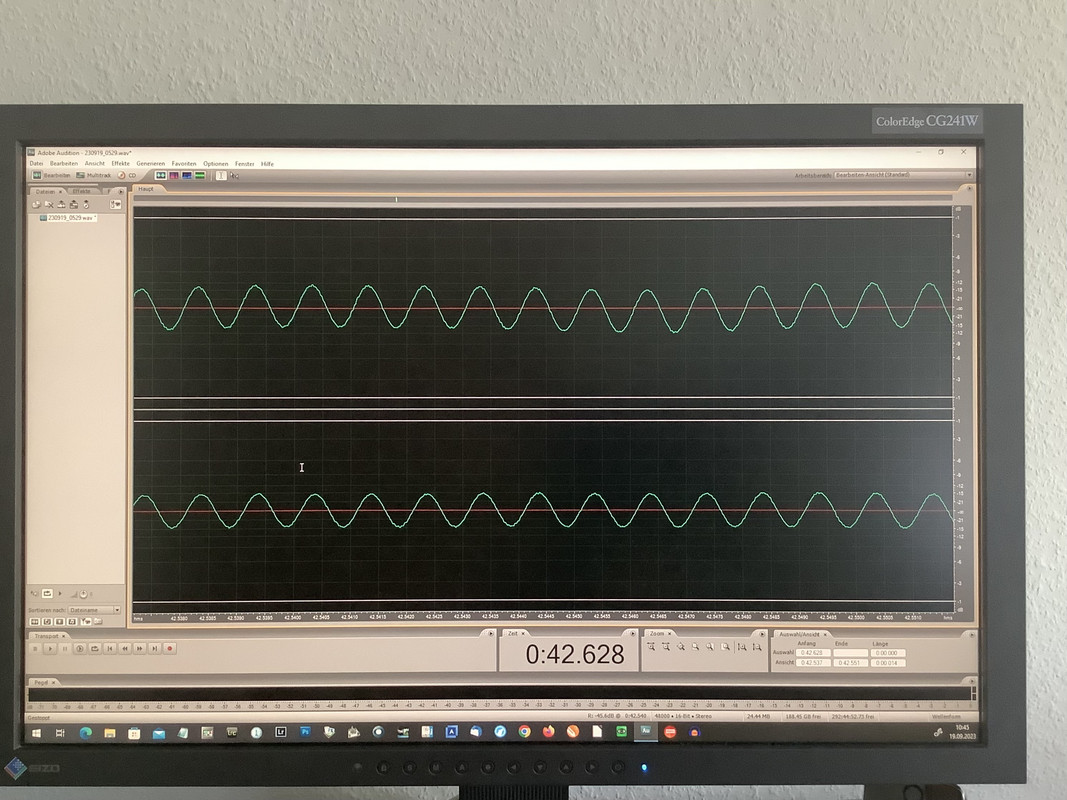
Task: Go to beginning transport button
Action: click(x=110, y=649)
